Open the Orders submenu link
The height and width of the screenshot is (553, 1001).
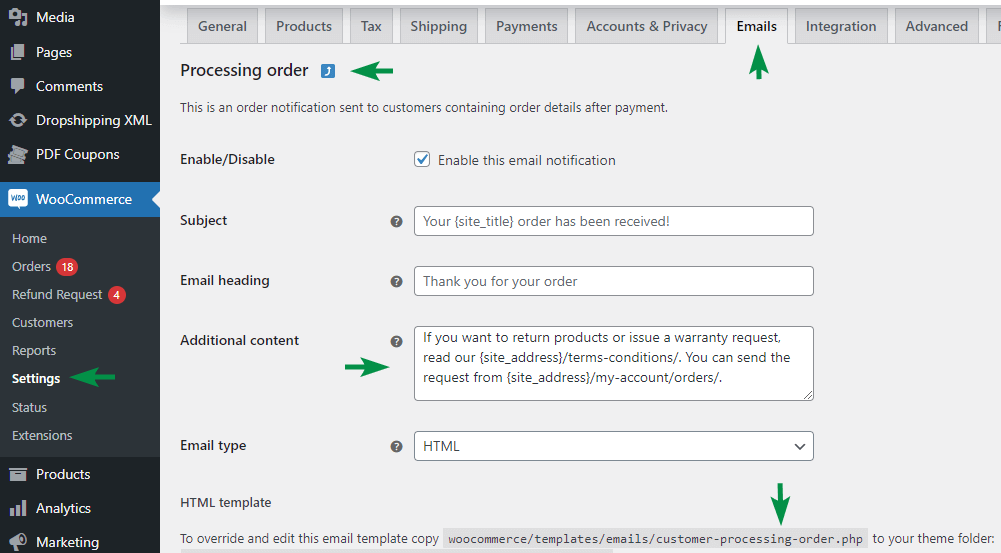[x=31, y=266]
